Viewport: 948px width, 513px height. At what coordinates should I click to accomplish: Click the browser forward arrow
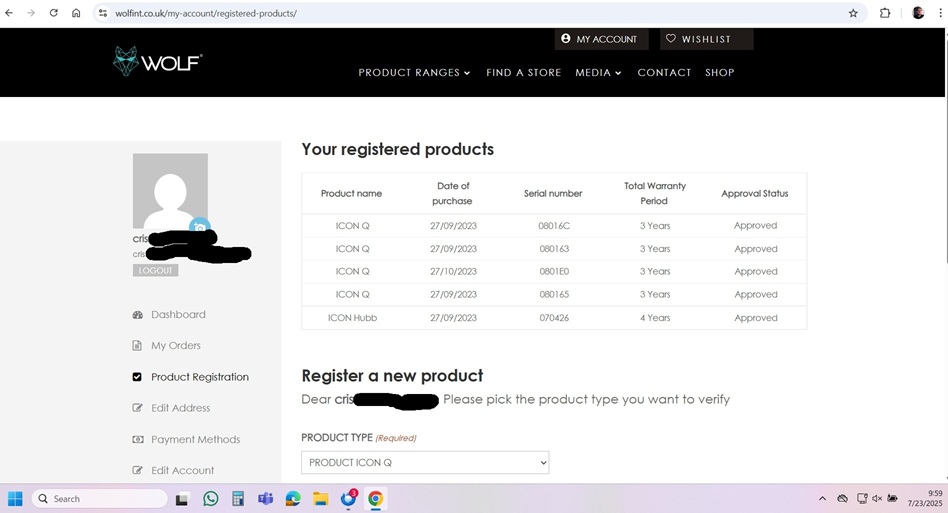[31, 13]
